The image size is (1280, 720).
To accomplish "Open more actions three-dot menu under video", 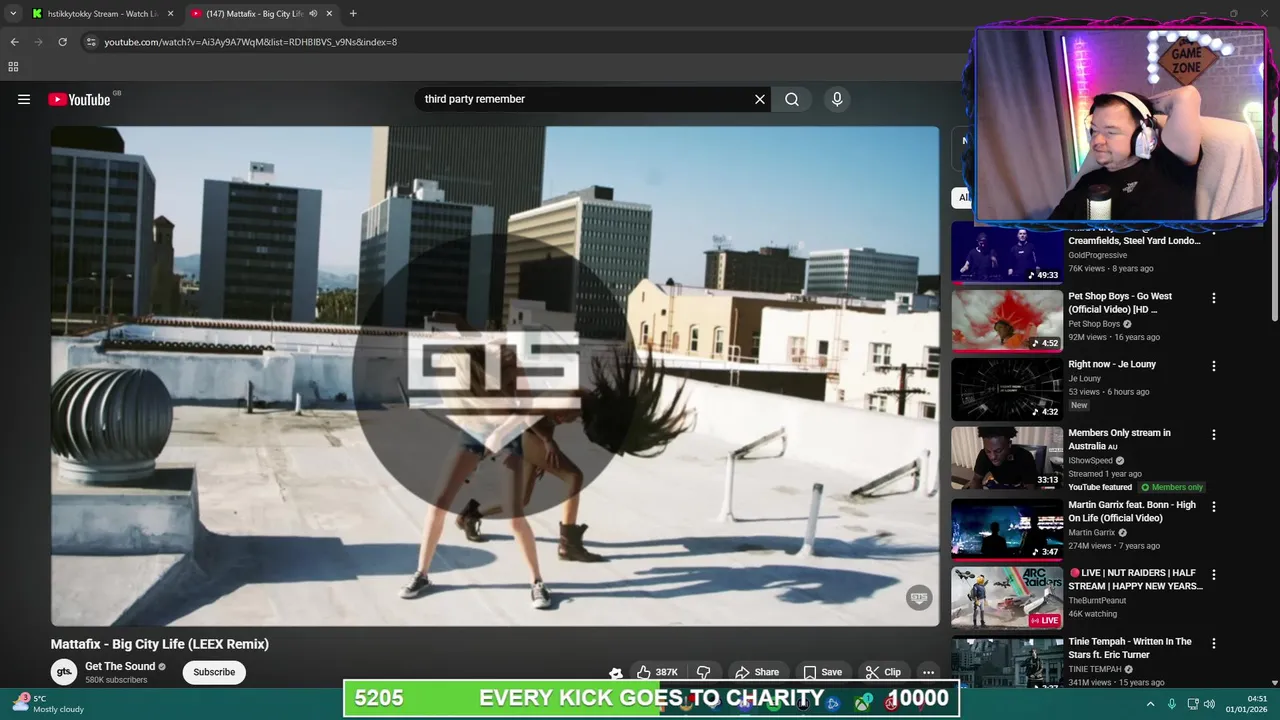I will point(928,672).
